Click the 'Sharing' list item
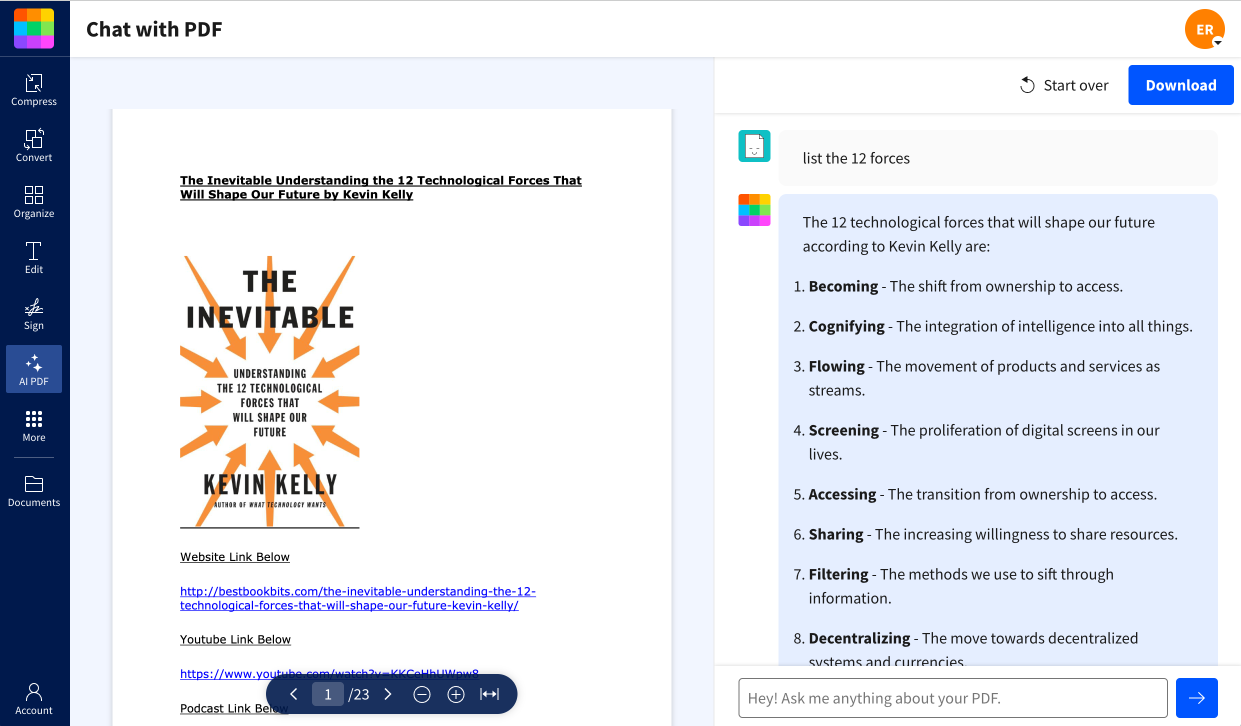This screenshot has height=726, width=1241. tap(993, 534)
